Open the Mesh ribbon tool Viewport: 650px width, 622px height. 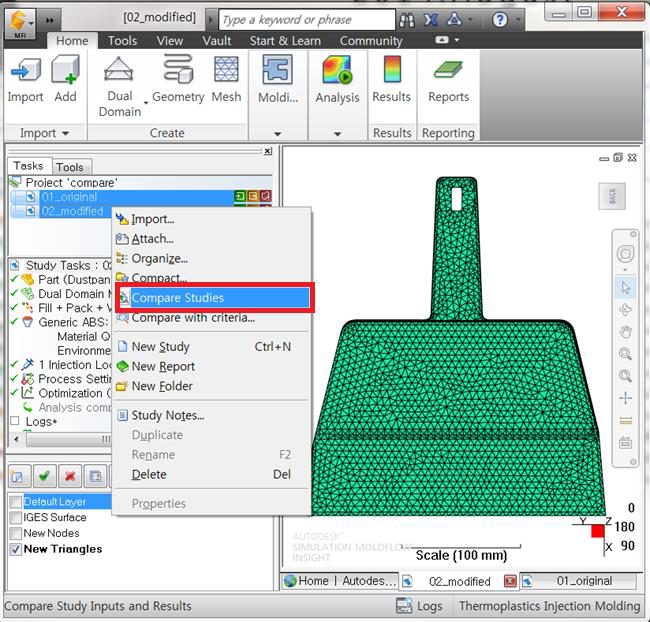(226, 69)
